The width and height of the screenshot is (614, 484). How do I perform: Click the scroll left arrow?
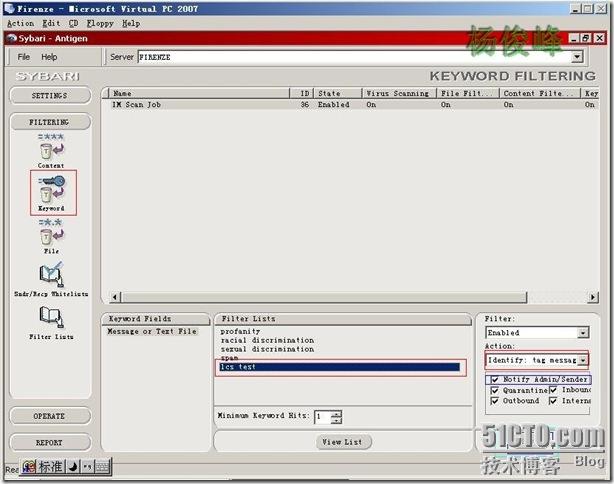tap(114, 297)
